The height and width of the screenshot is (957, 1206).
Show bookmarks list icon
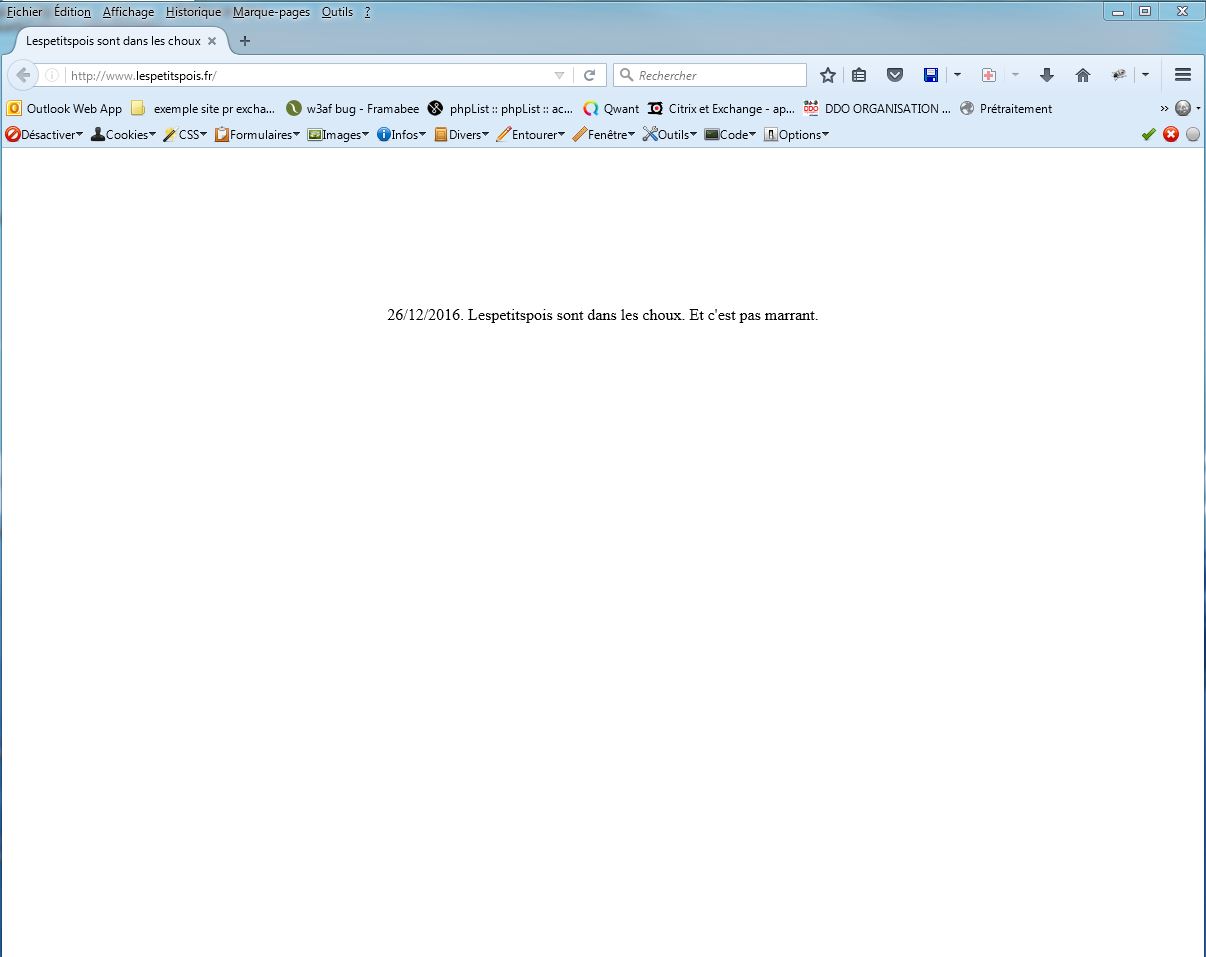[x=859, y=75]
